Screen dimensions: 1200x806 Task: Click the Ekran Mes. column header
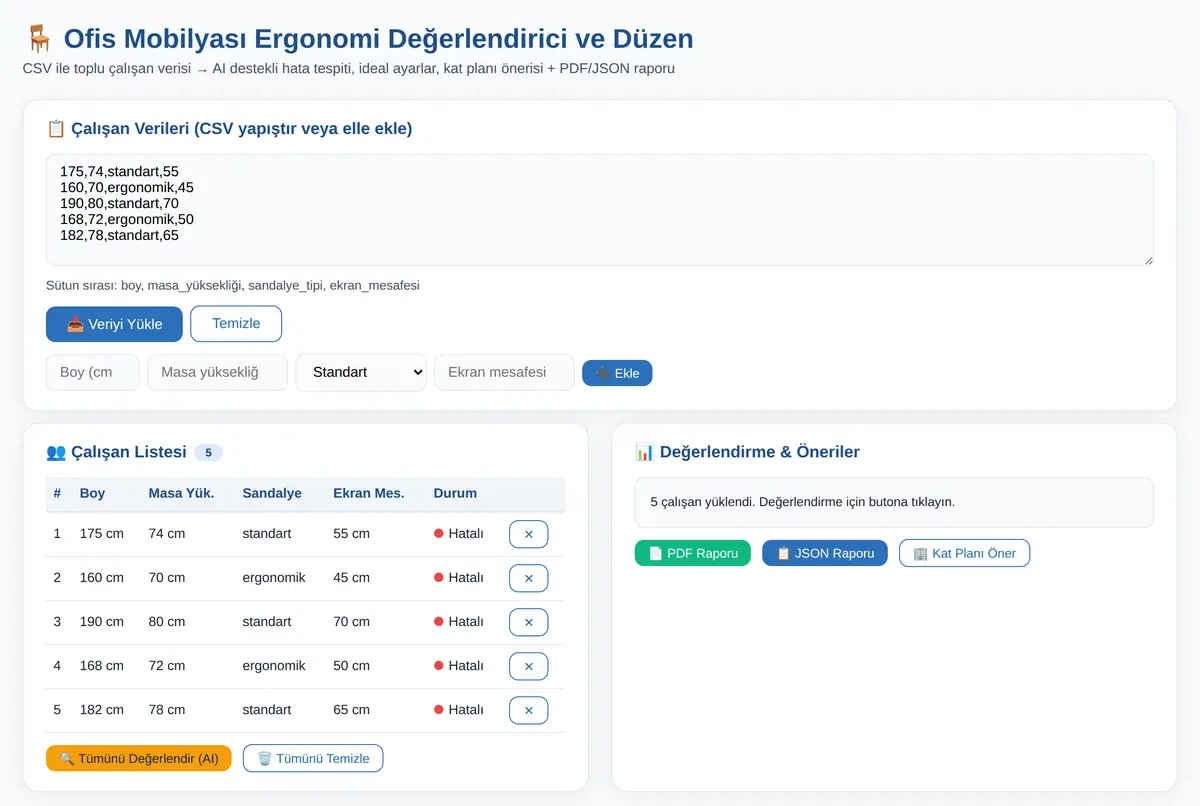[369, 493]
